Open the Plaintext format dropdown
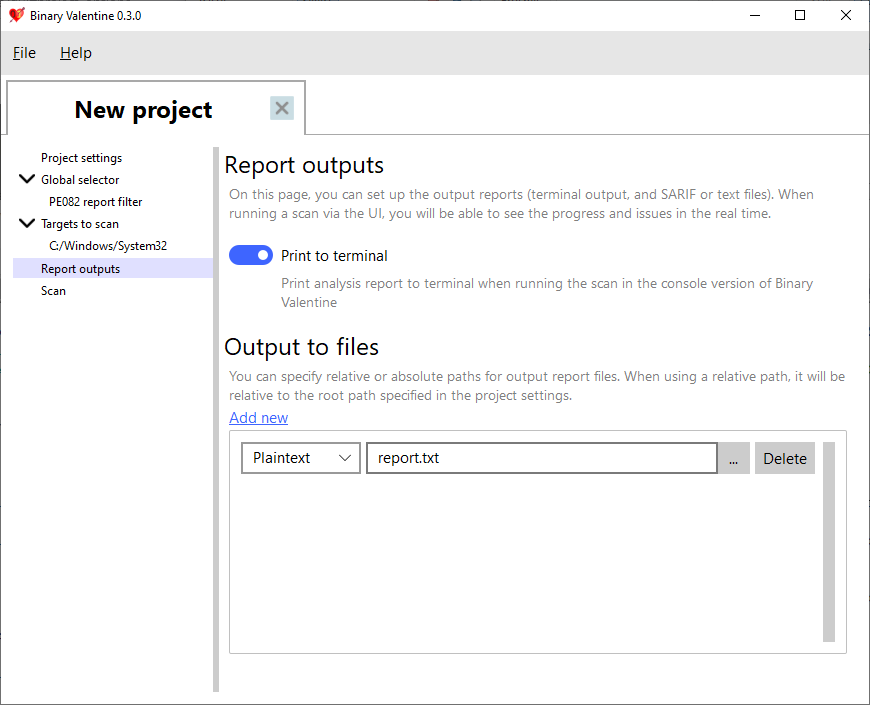Image resolution: width=870 pixels, height=705 pixels. click(301, 458)
